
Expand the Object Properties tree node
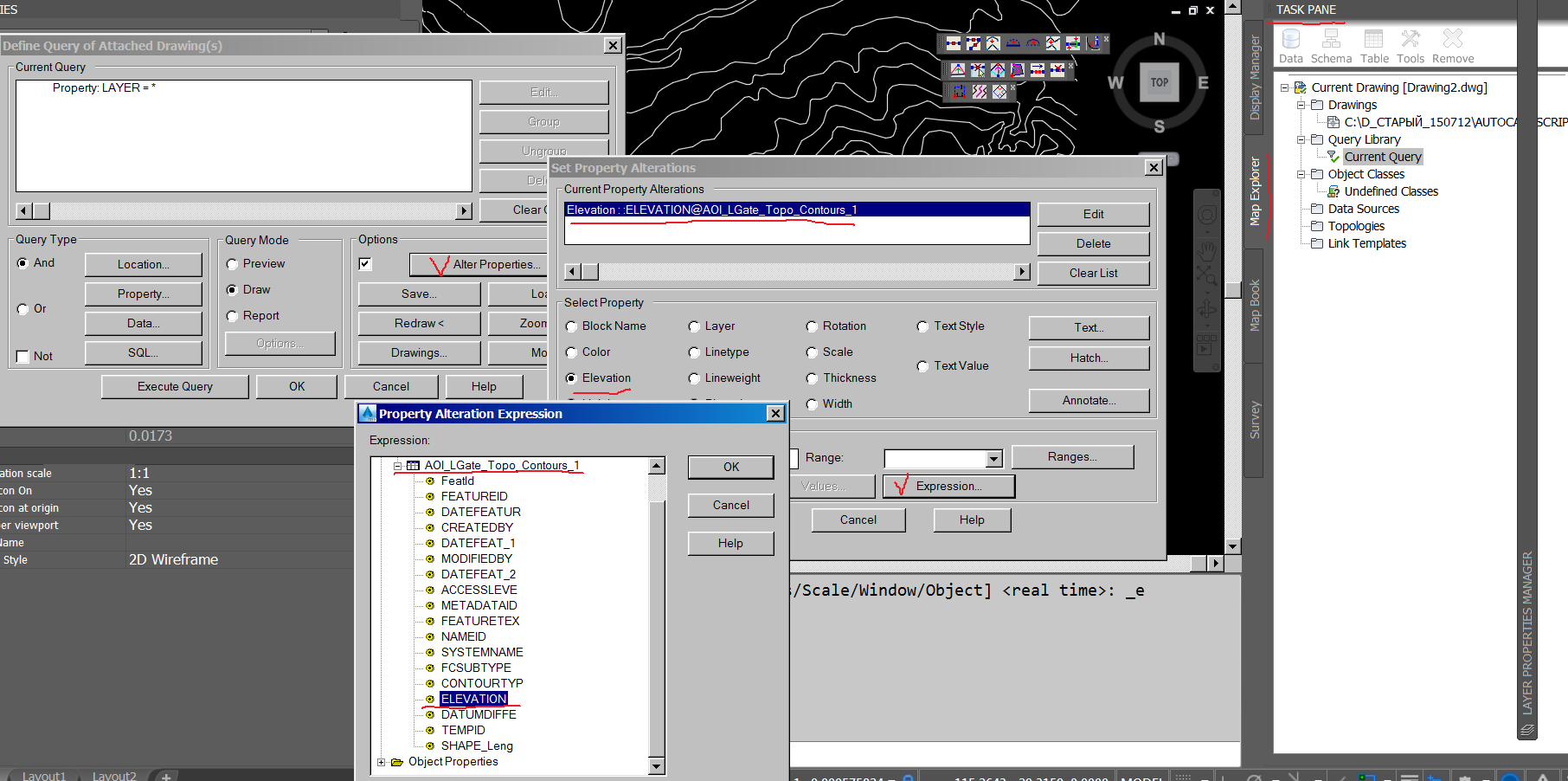coord(382,761)
